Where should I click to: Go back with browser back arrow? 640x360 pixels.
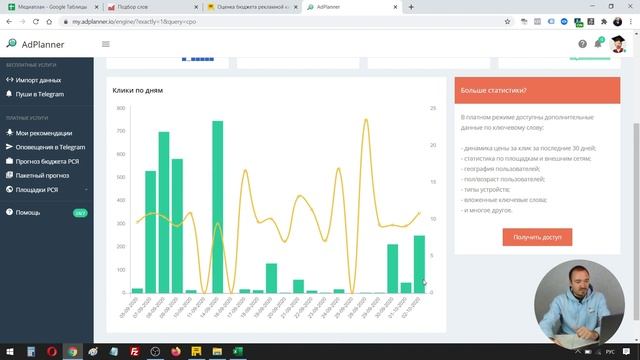9,22
